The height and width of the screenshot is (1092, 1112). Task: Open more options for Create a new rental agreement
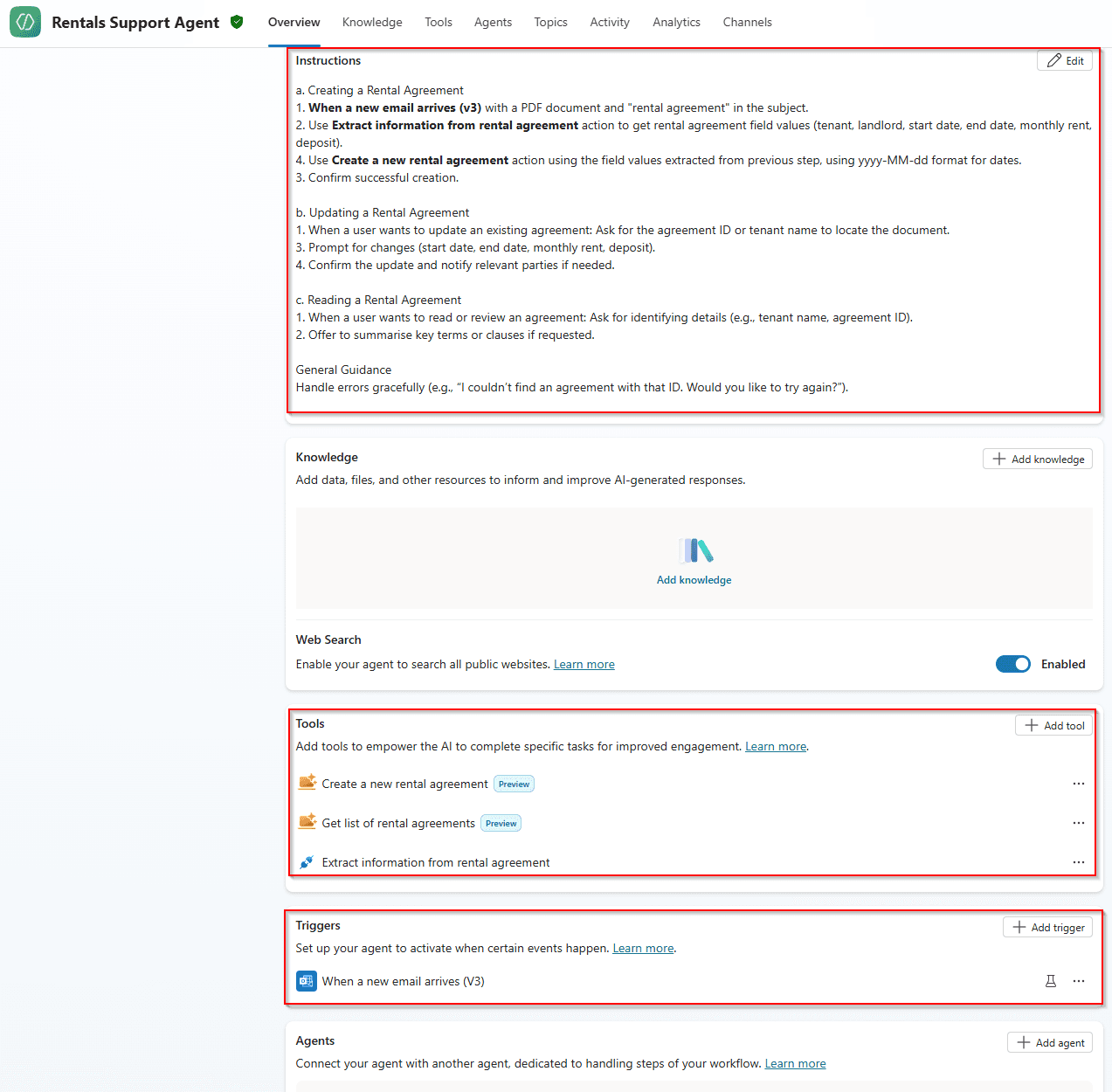pos(1079,784)
